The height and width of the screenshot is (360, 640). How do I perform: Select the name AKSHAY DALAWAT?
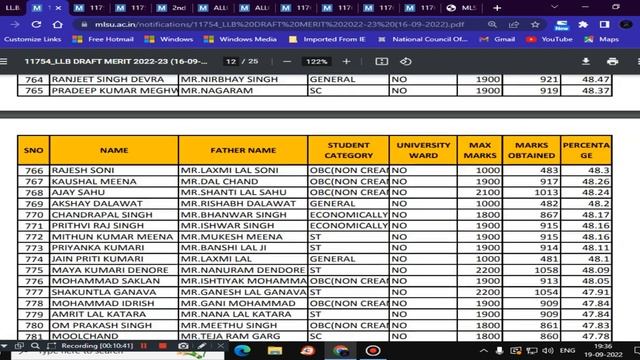97,204
